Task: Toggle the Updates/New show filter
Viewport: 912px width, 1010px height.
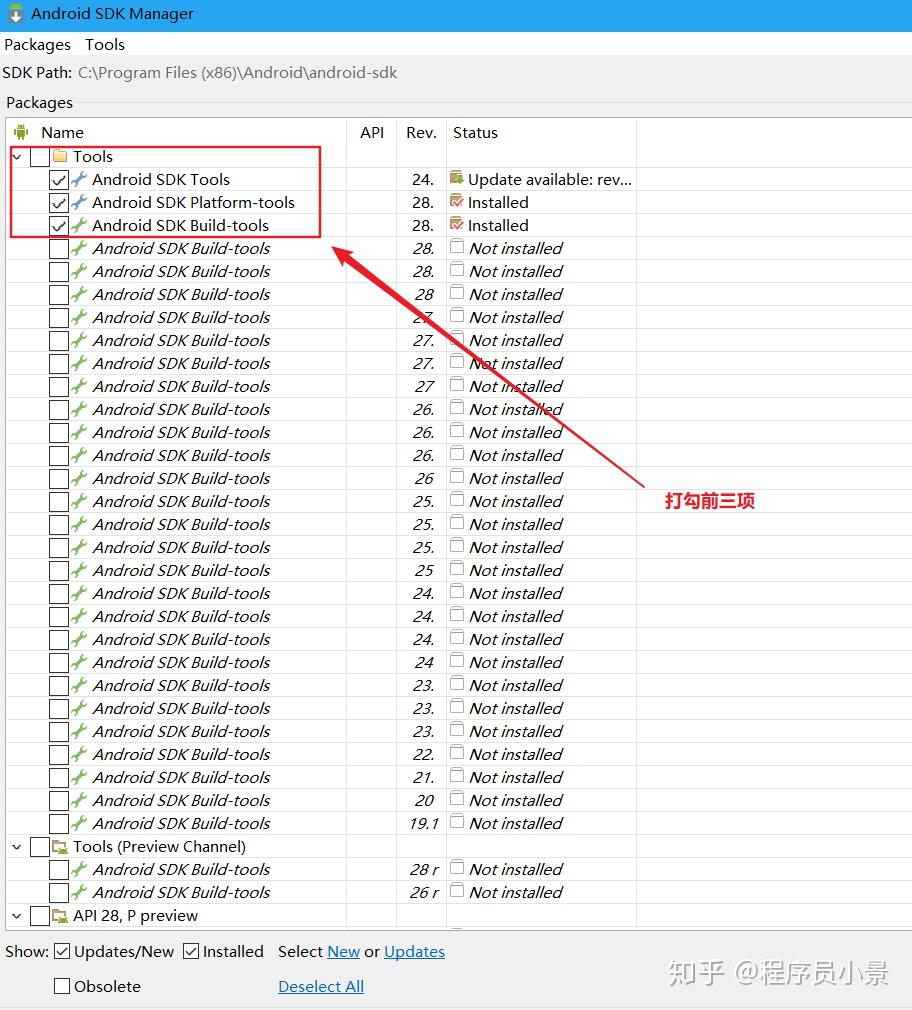Action: (62, 951)
